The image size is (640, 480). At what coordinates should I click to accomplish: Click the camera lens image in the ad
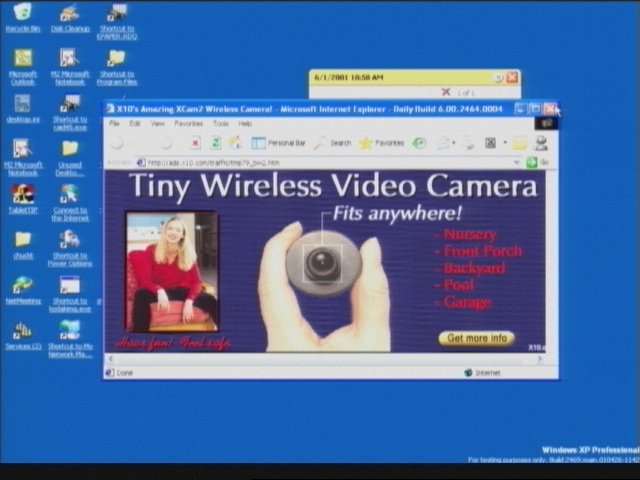click(322, 264)
